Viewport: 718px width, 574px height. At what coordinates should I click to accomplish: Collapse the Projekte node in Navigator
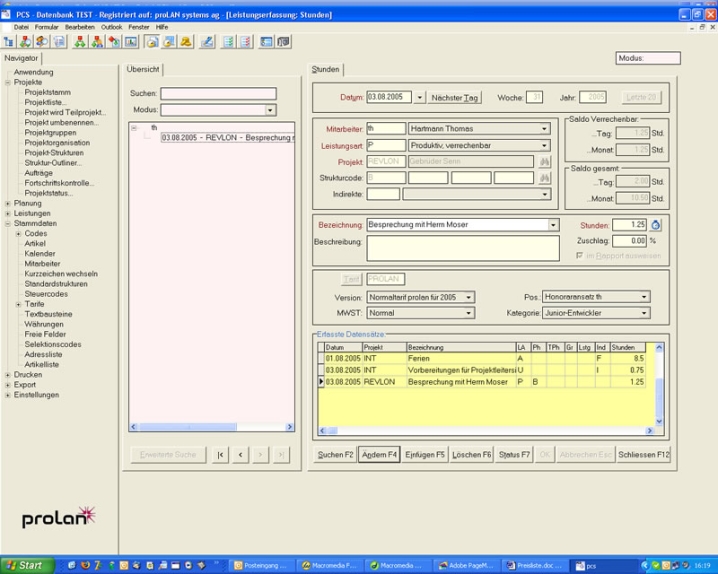point(7,82)
